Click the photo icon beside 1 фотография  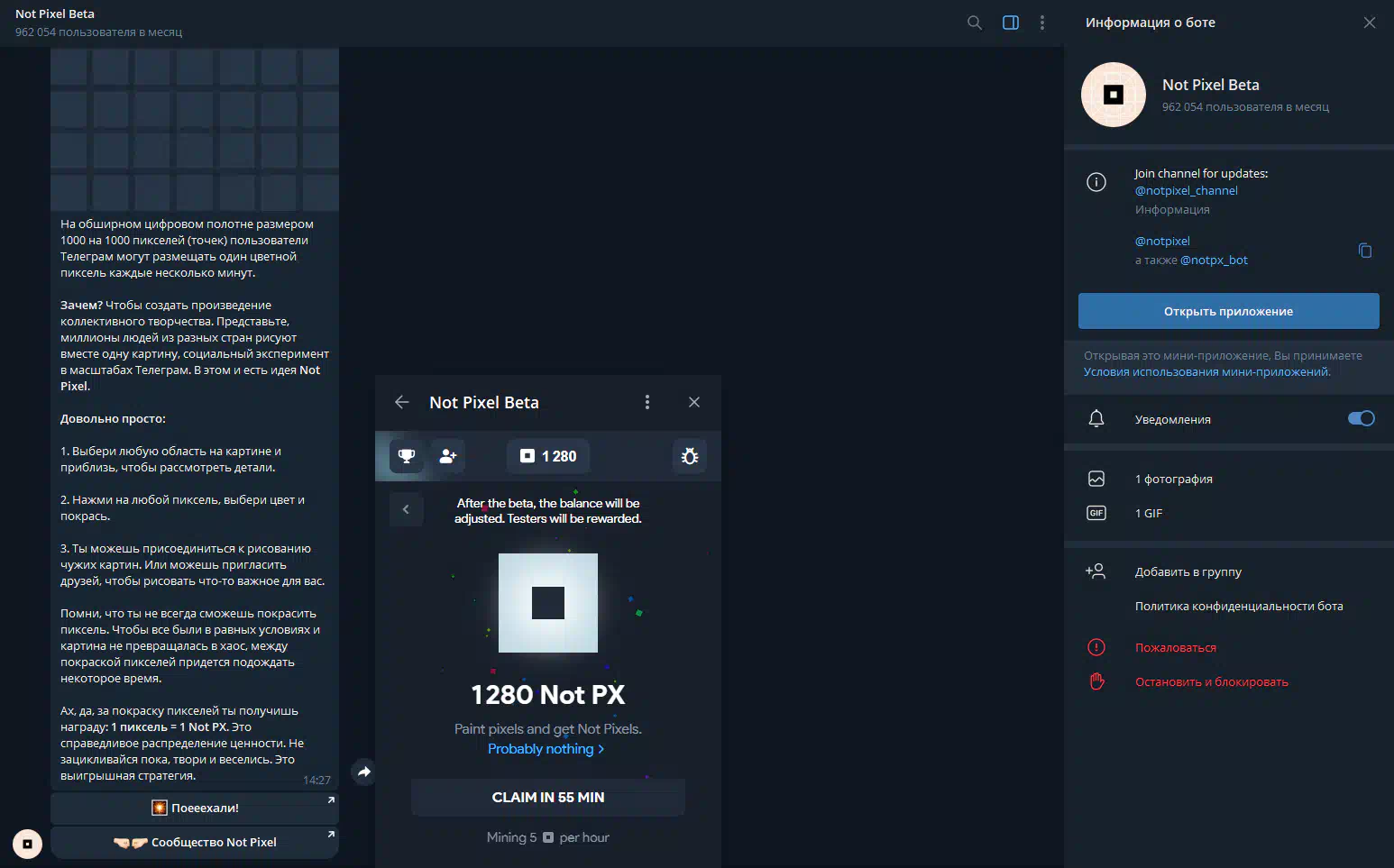(x=1096, y=479)
